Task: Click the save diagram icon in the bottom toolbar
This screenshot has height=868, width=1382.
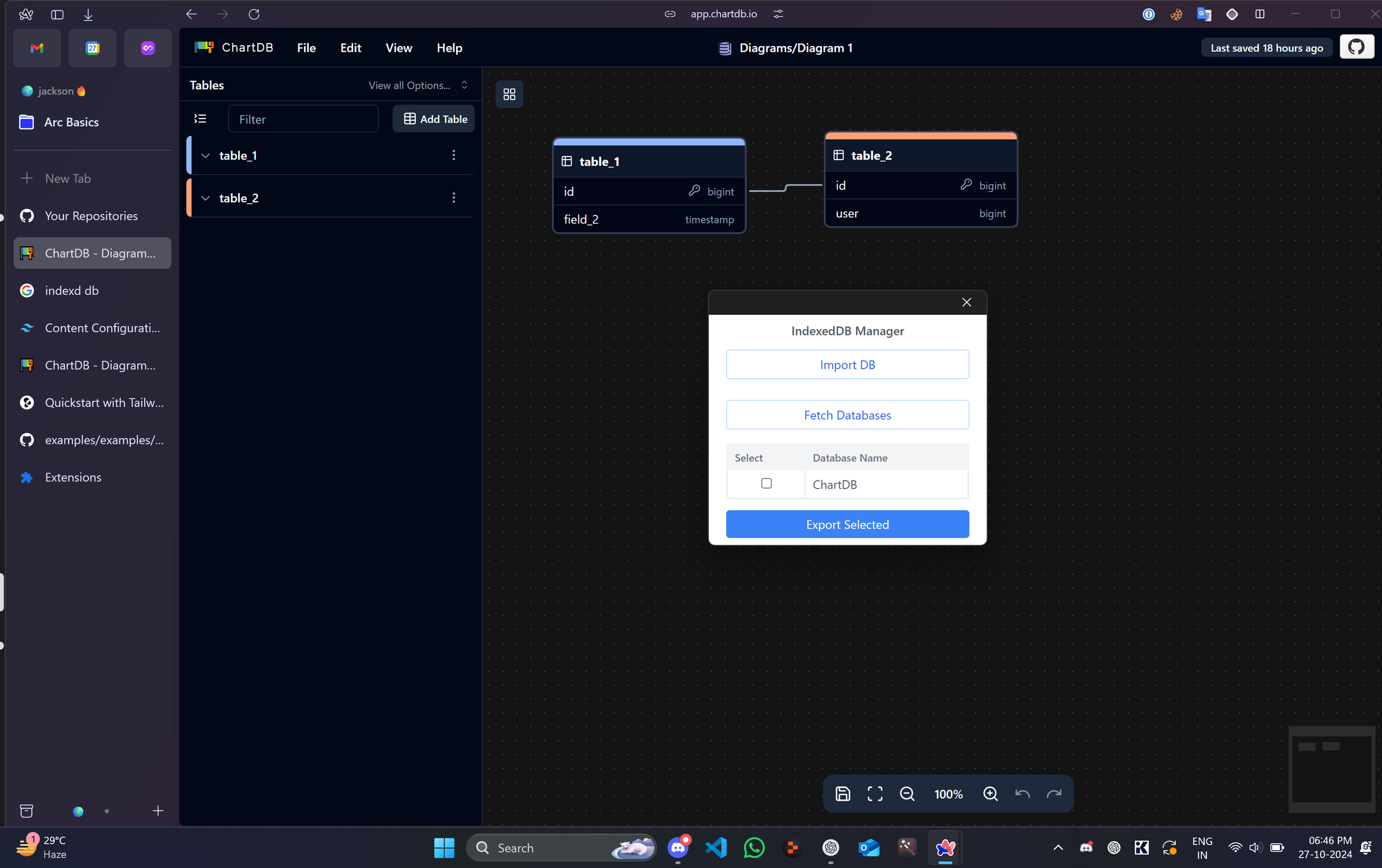Action: (x=842, y=794)
